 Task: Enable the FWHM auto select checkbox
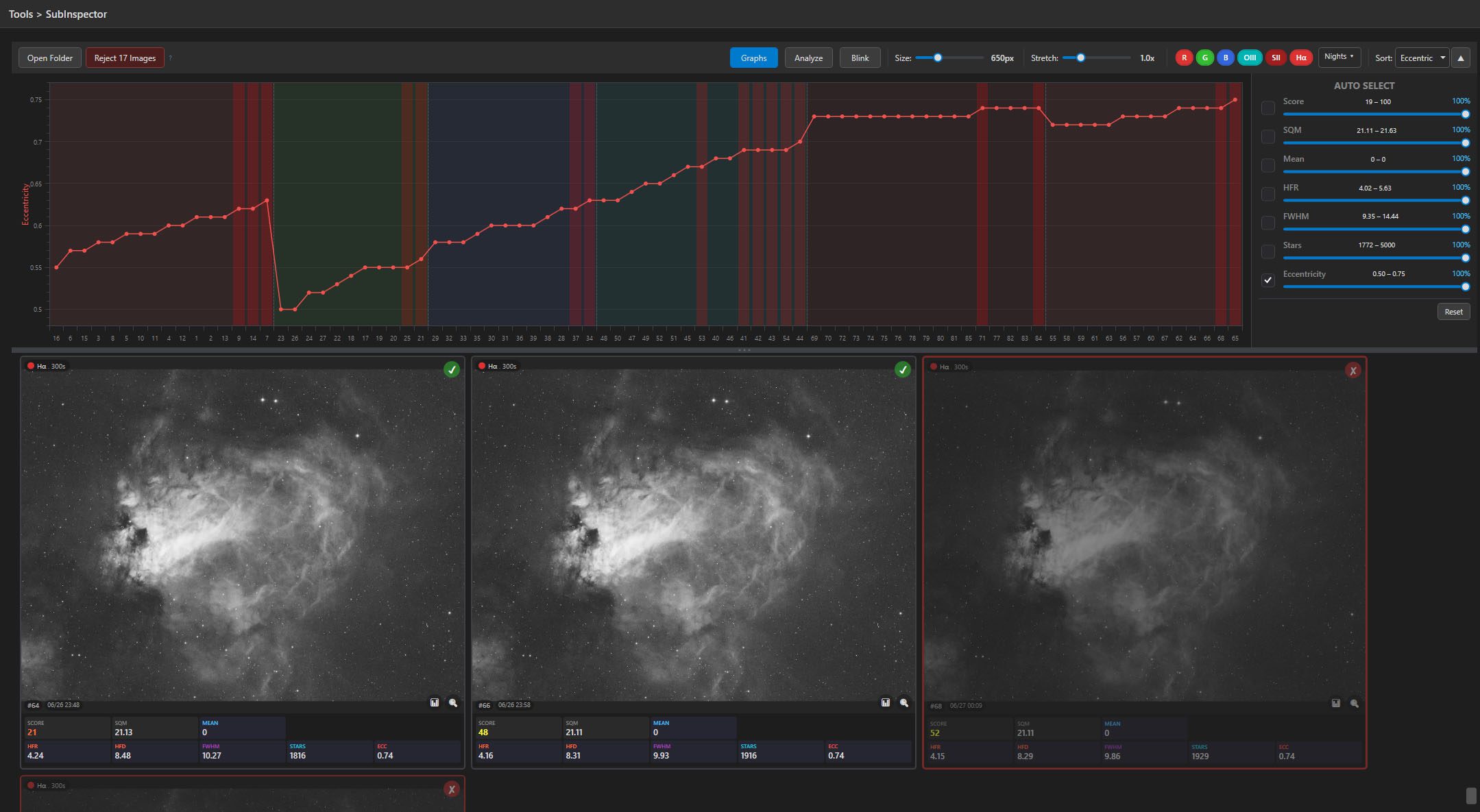pyautogui.click(x=1267, y=223)
